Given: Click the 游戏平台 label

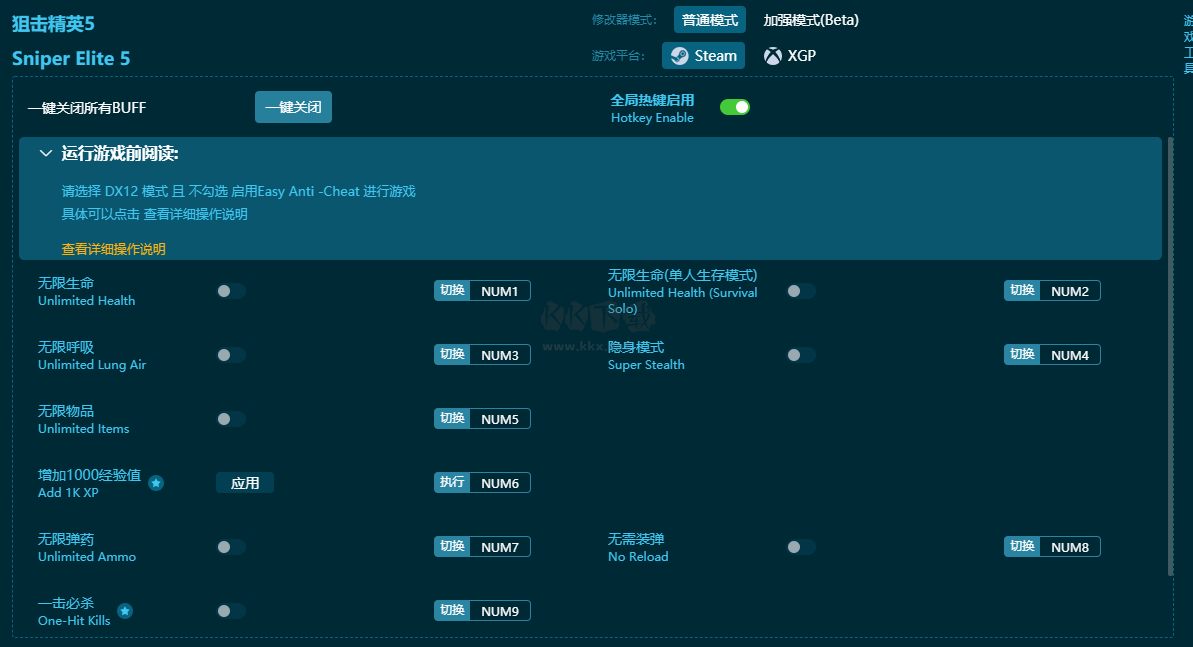Looking at the screenshot, I should point(618,56).
